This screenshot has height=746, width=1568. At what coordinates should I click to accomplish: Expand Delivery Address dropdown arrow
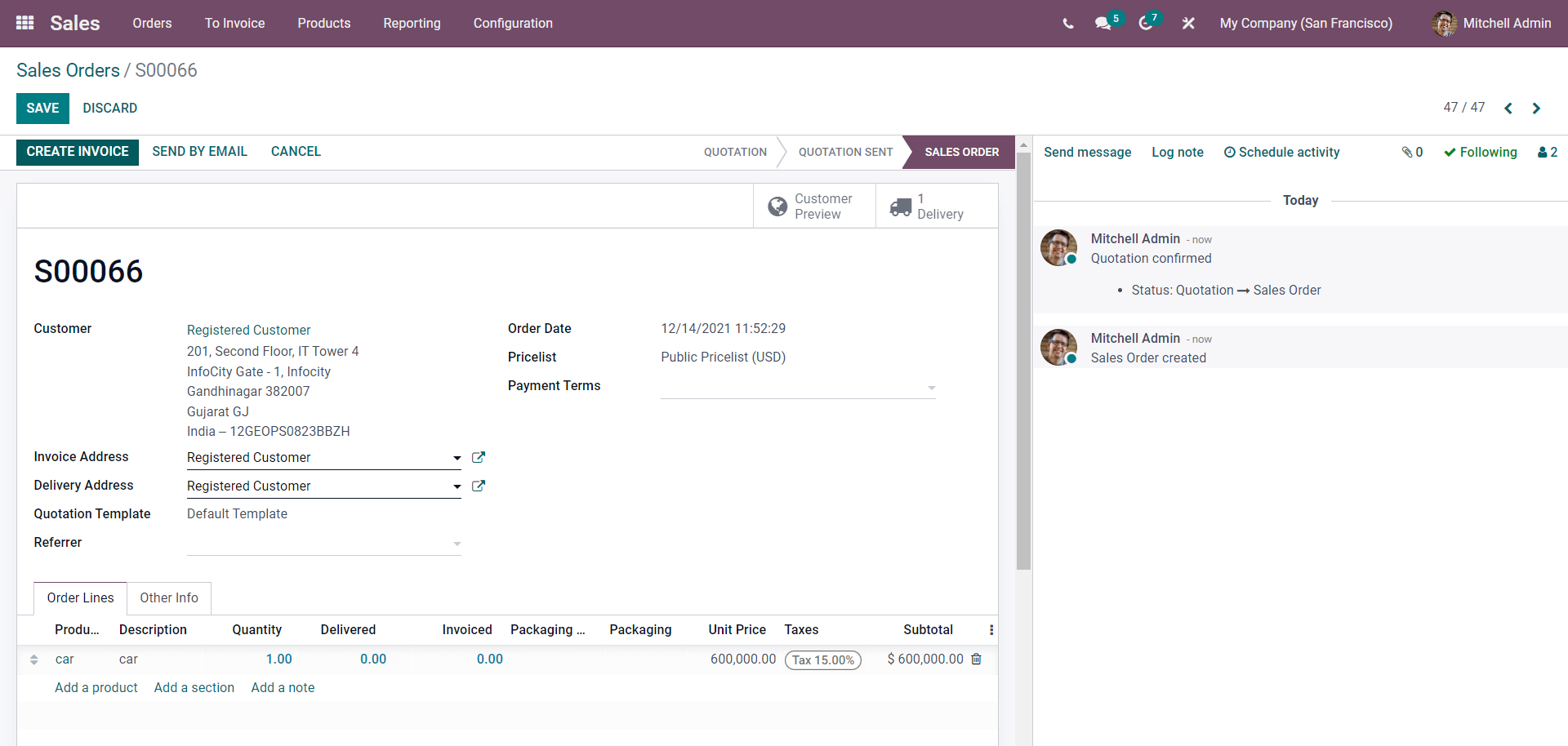click(x=457, y=486)
